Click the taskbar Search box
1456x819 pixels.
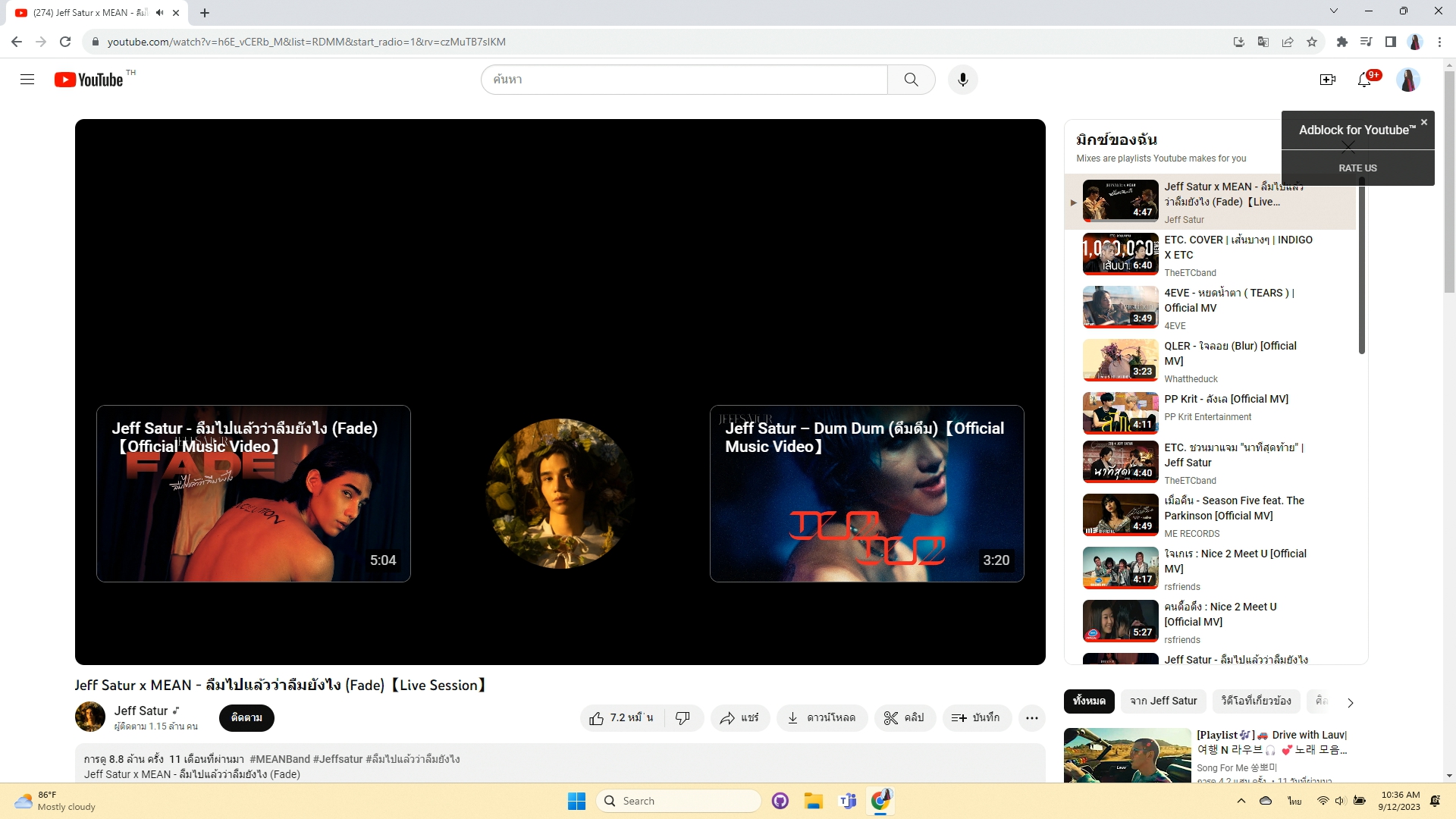(x=679, y=801)
